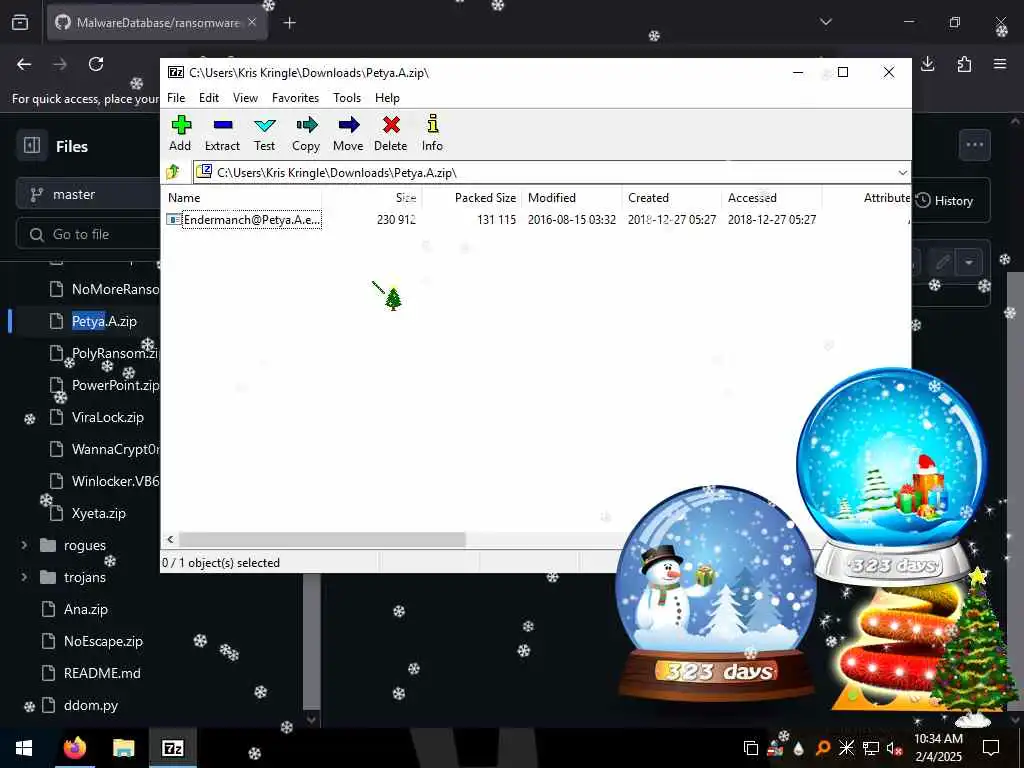The height and width of the screenshot is (768, 1024).
Task: Open the View menu
Action: point(245,98)
